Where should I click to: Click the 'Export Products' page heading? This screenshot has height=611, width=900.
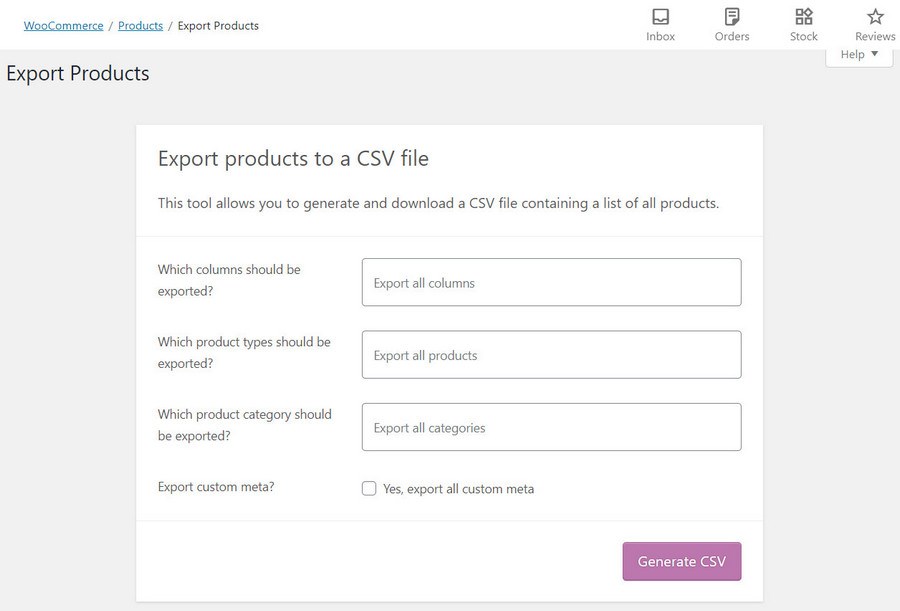[x=78, y=74]
